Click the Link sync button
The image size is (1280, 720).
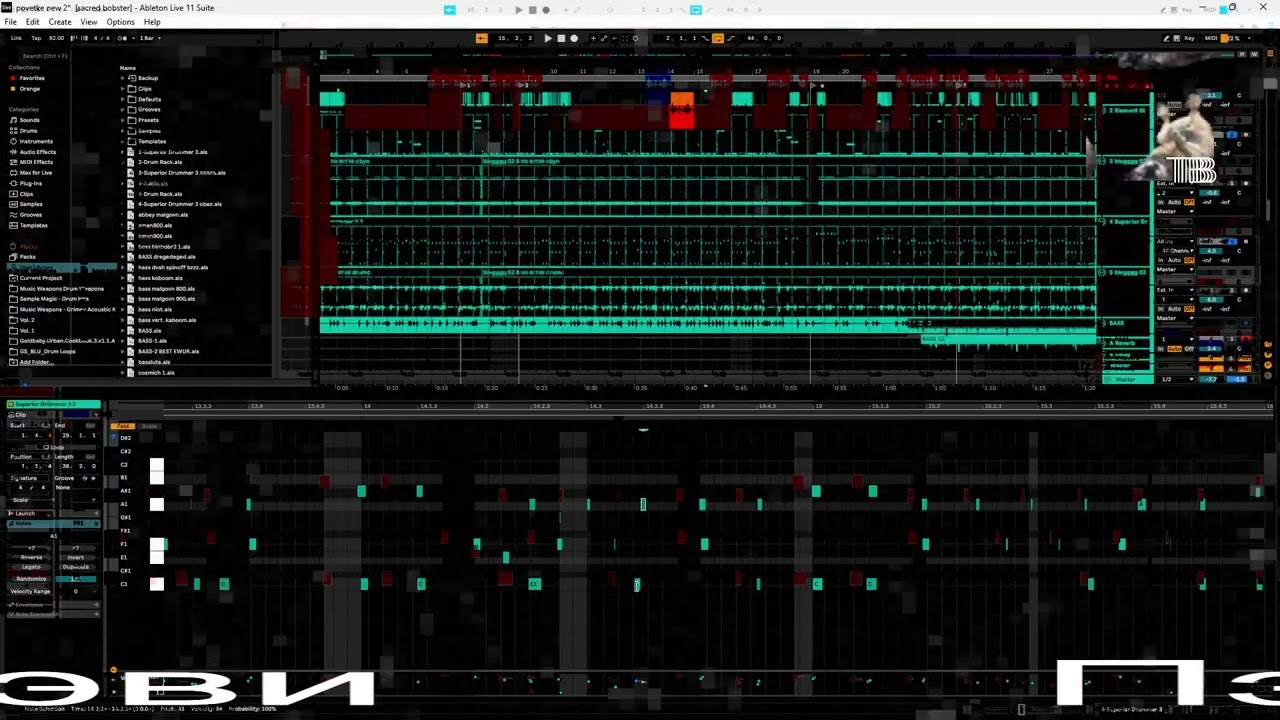pyautogui.click(x=16, y=38)
